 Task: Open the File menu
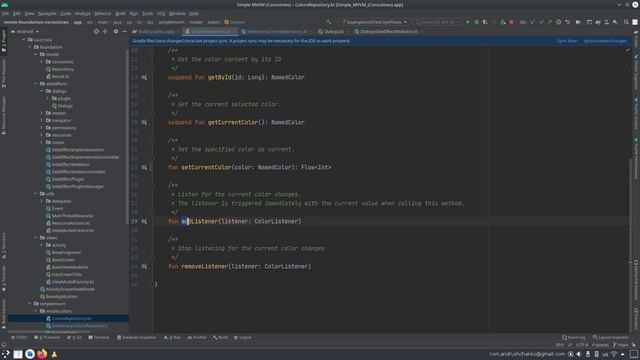click(5, 13)
